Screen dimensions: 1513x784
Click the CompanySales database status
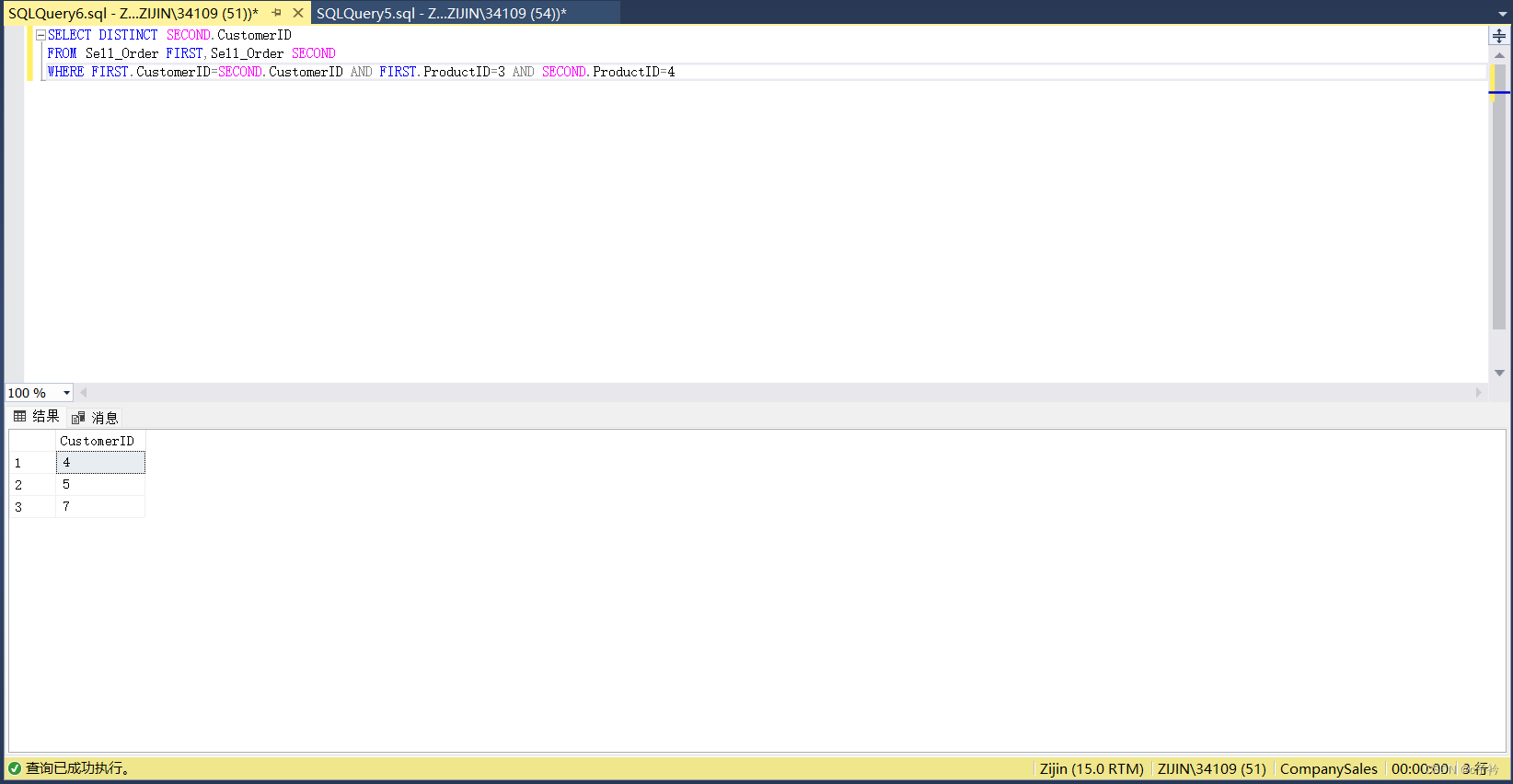click(x=1328, y=769)
